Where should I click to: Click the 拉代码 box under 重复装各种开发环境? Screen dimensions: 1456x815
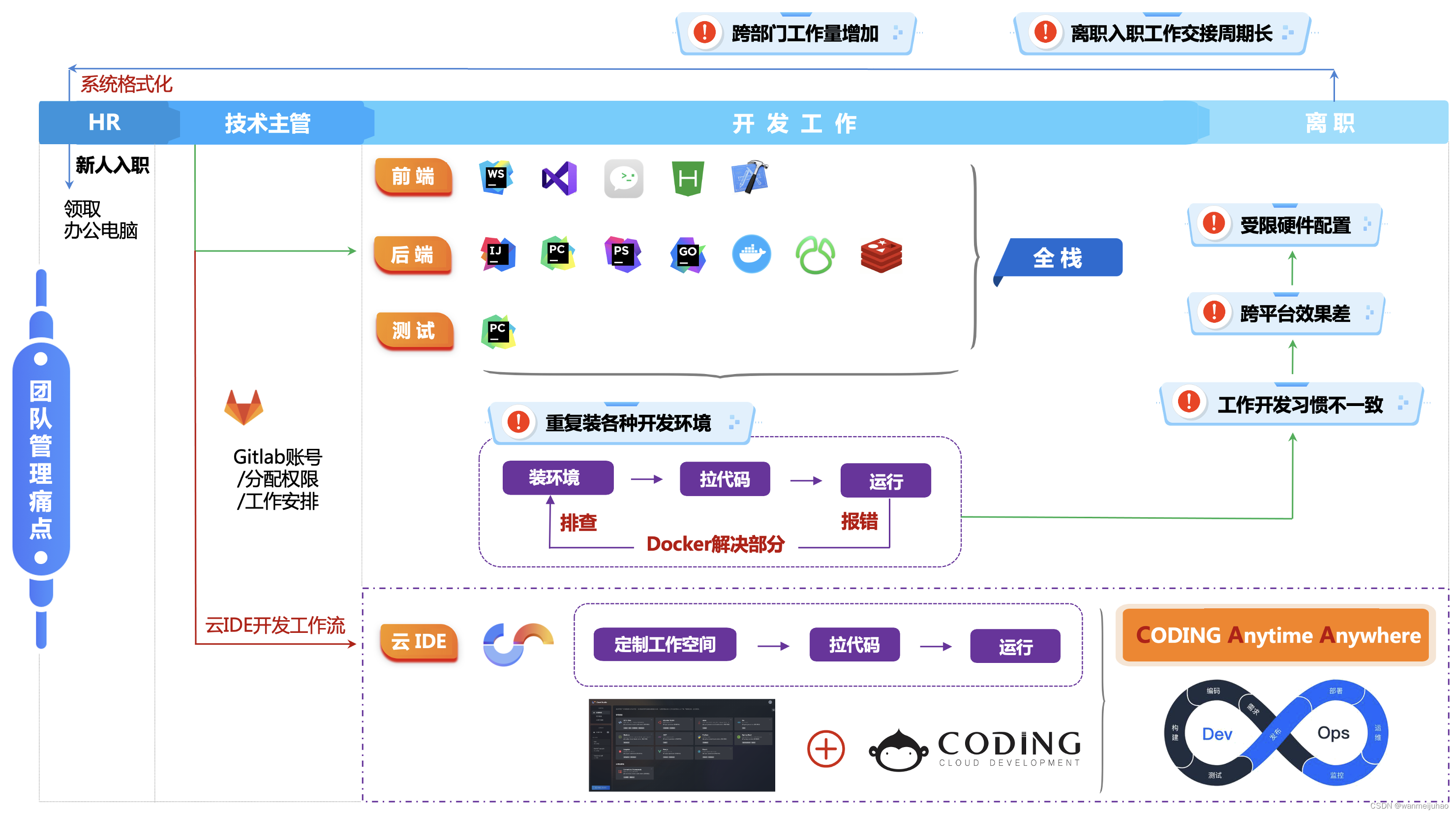725,479
